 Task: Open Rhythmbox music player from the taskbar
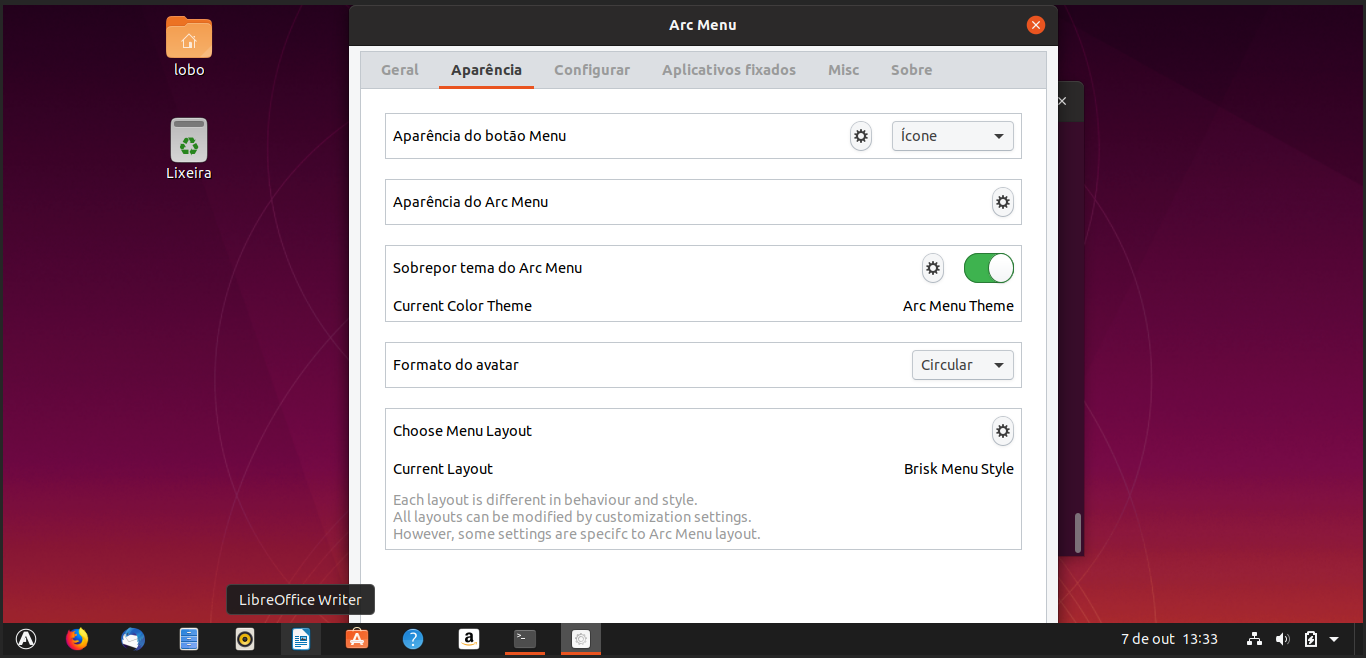click(x=244, y=638)
